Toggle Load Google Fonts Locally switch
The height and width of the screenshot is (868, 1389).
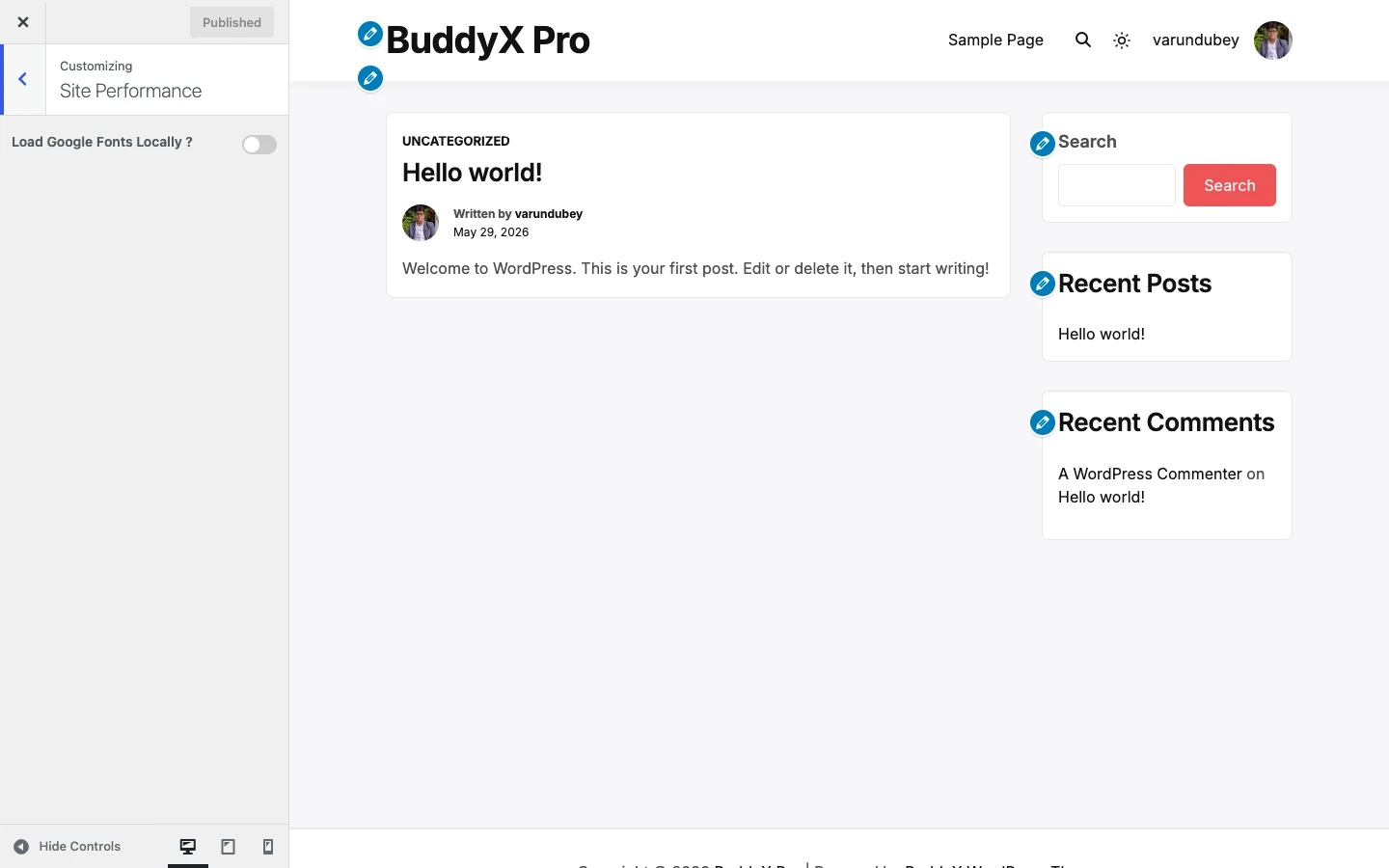tap(259, 145)
